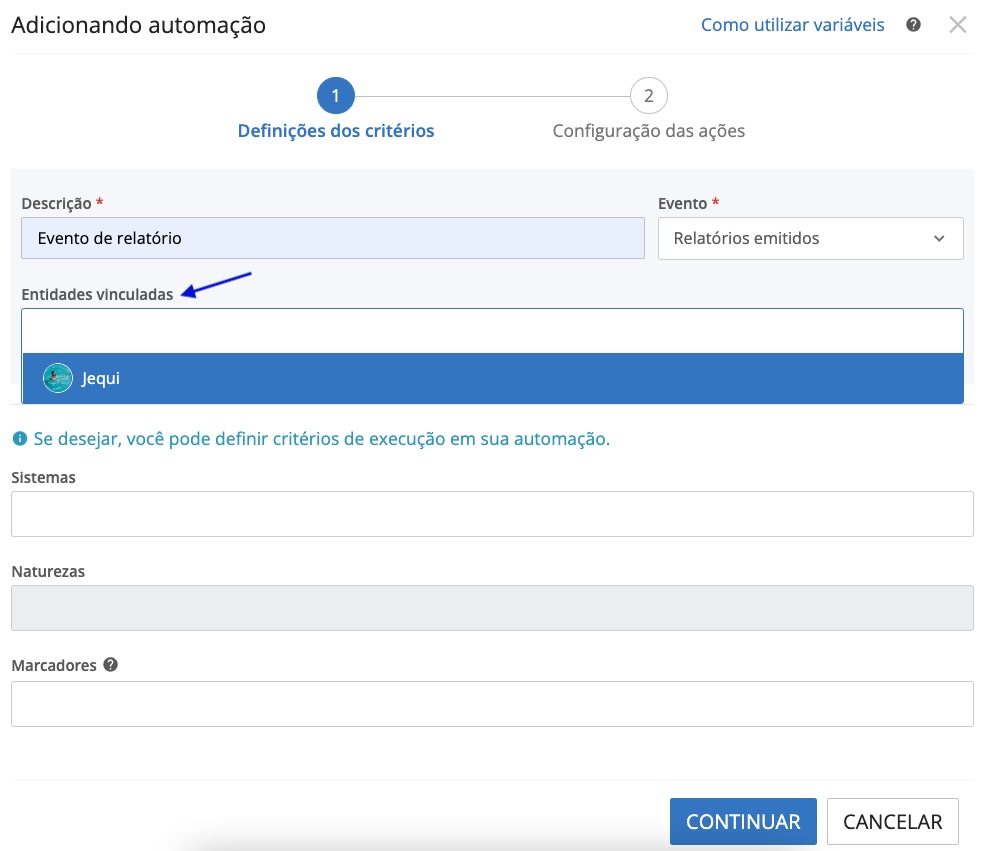Click the Jequi entity avatar icon
987x851 pixels.
57,378
